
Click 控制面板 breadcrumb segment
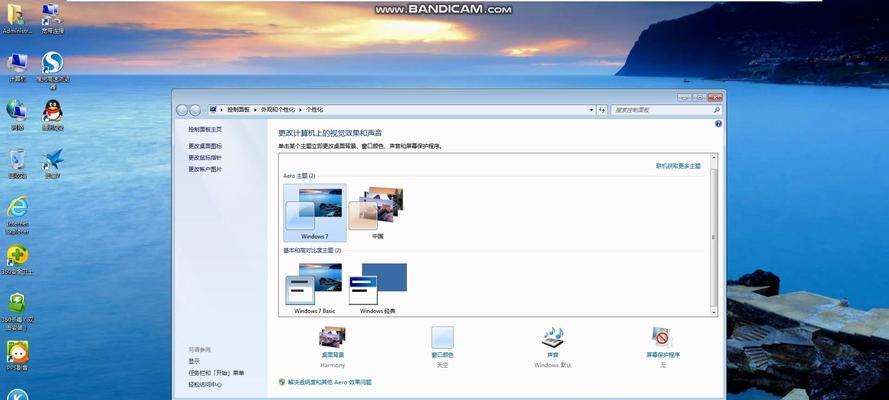click(238, 110)
